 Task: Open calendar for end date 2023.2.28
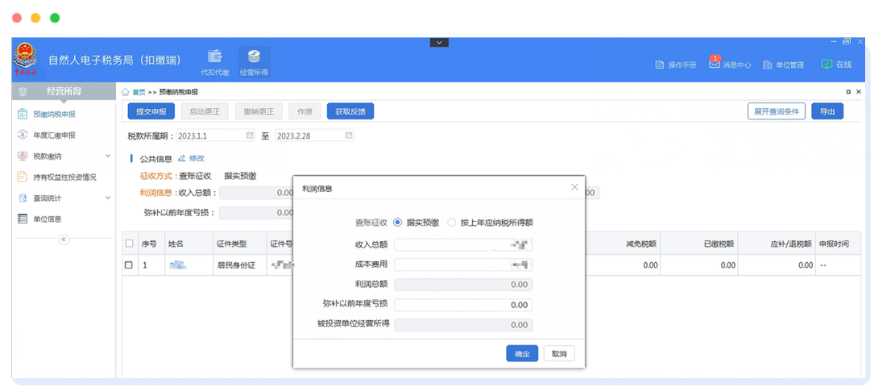349,135
